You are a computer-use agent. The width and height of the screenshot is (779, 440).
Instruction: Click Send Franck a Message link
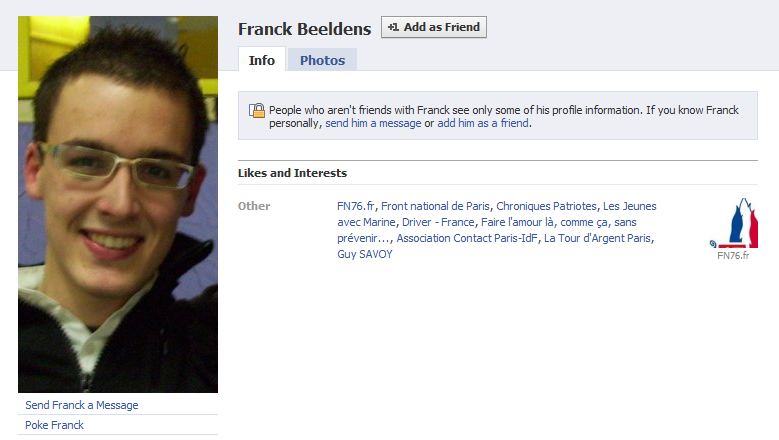point(82,405)
